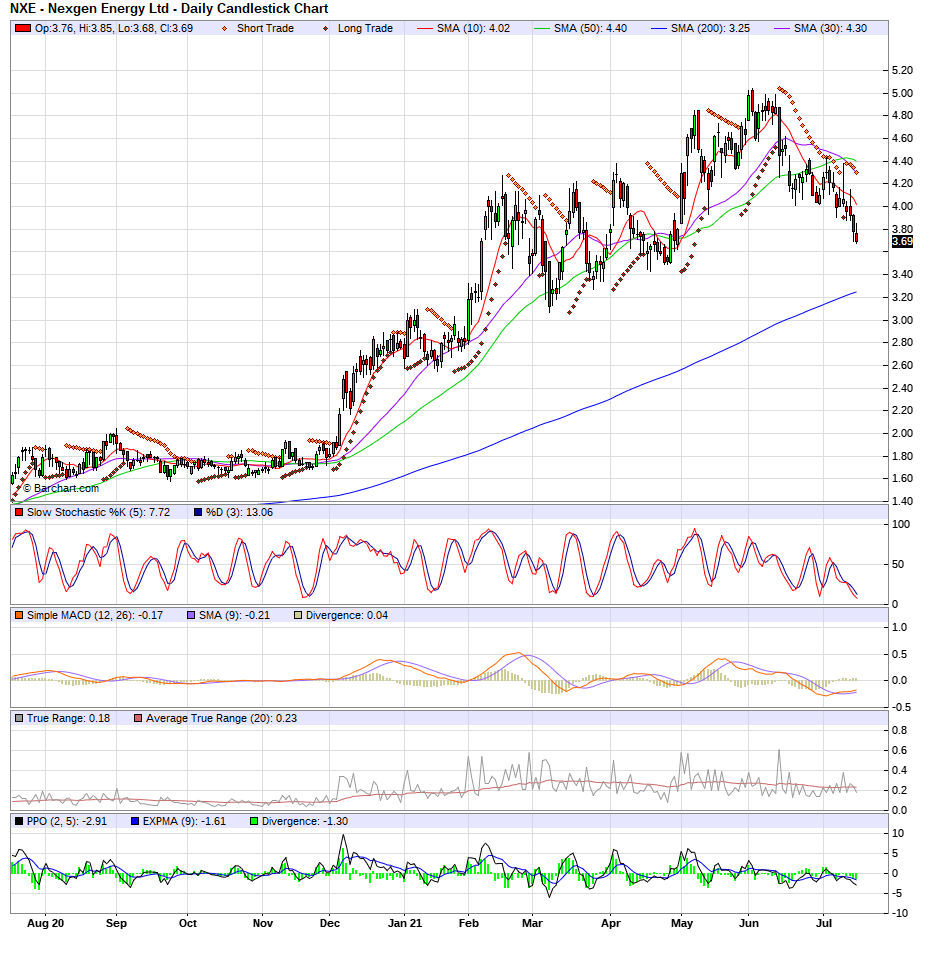Click the red OHLC legend swatch
Viewport: 930px width, 954px height.
[23, 29]
